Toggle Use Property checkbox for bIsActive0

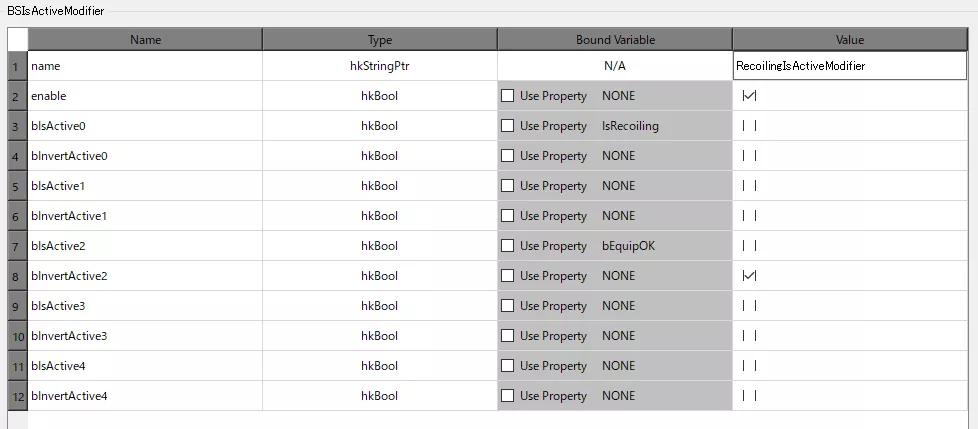[508, 126]
